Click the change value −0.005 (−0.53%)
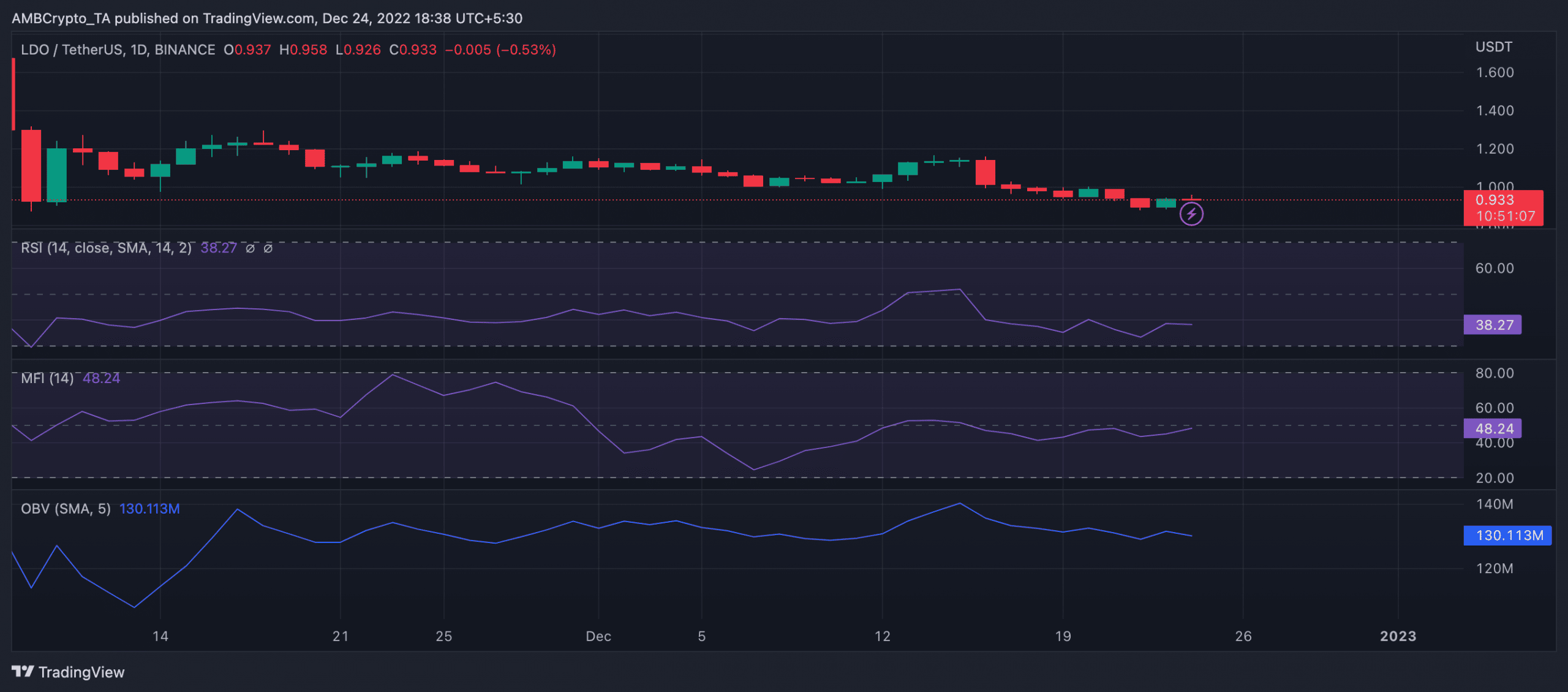1568x692 pixels. coord(500,50)
